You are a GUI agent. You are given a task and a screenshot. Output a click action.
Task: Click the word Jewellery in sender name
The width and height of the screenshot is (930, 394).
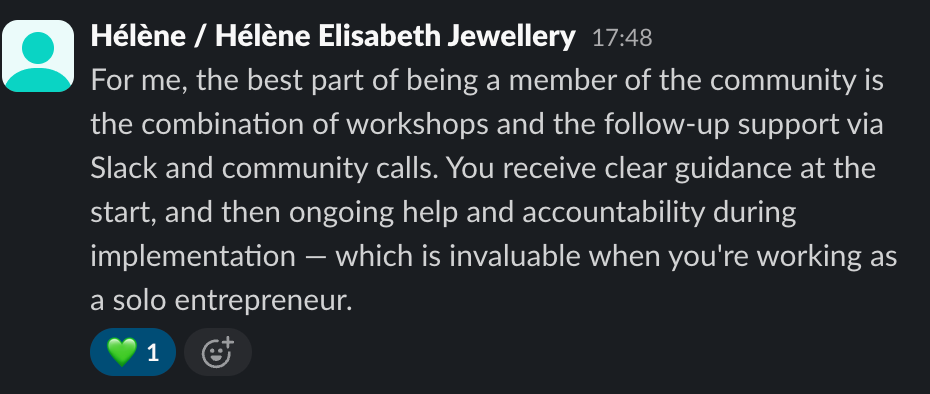pos(511,37)
